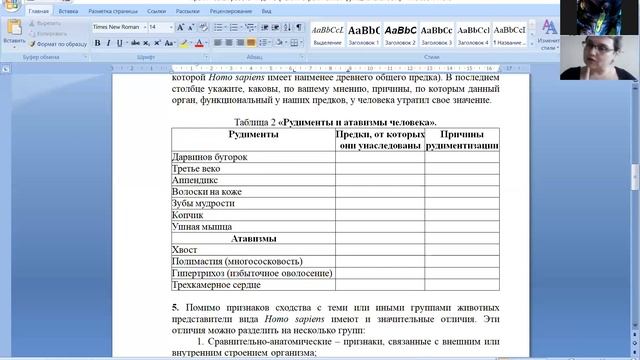Expand the styles gallery with More arrow
Image resolution: width=640 pixels, height=360 pixels.
pyautogui.click(x=532, y=44)
